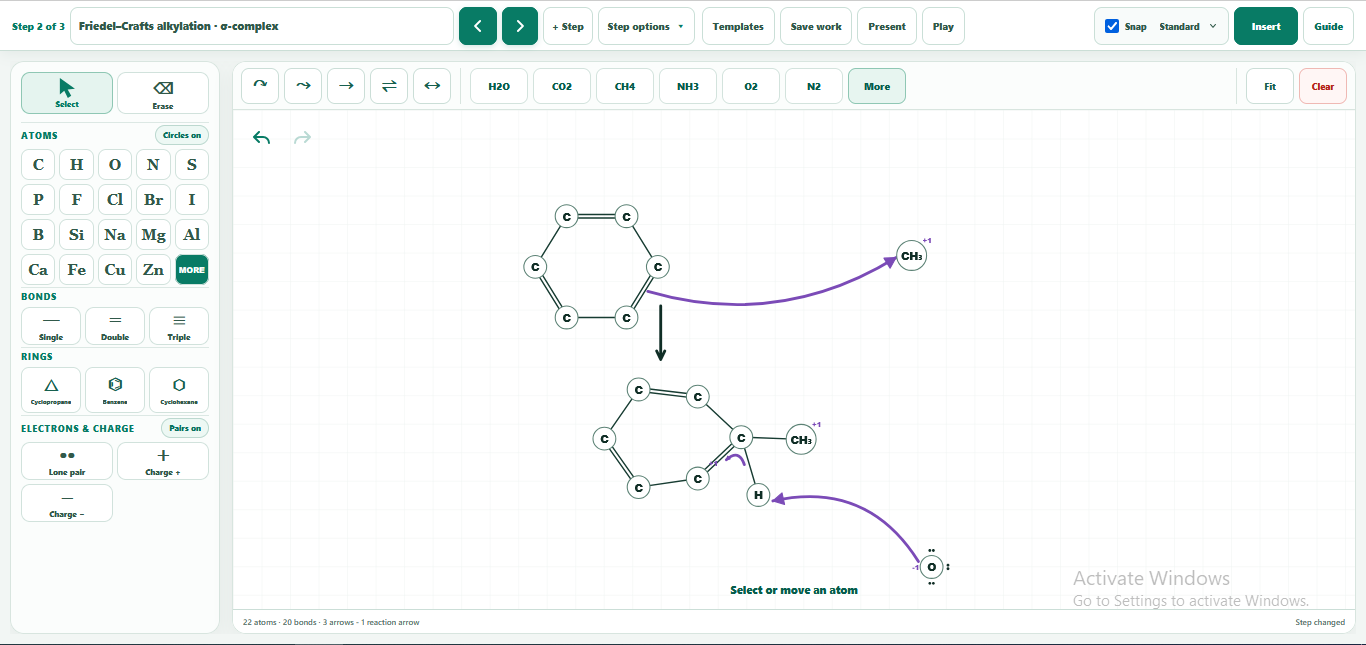Pick the Chlorine (Cl) atom button
Screen dimensions: 1366x645
point(115,200)
